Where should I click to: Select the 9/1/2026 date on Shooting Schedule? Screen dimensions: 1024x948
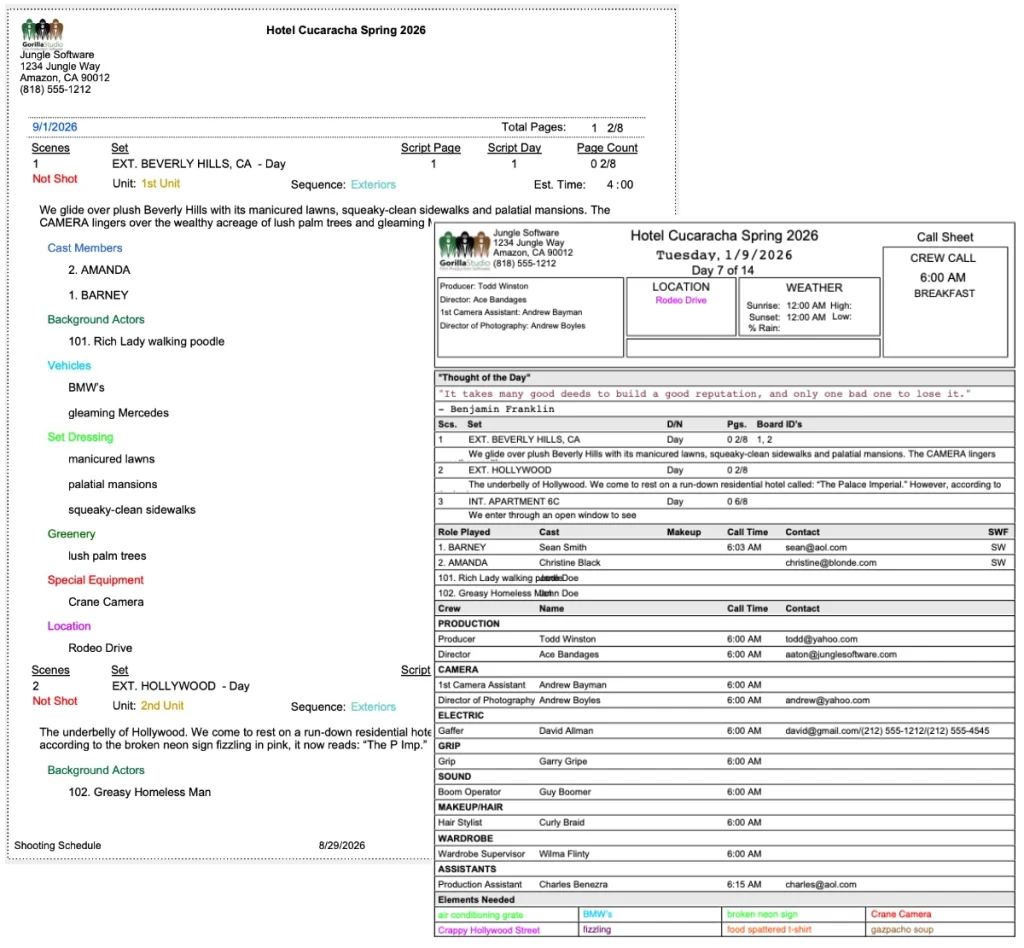55,127
